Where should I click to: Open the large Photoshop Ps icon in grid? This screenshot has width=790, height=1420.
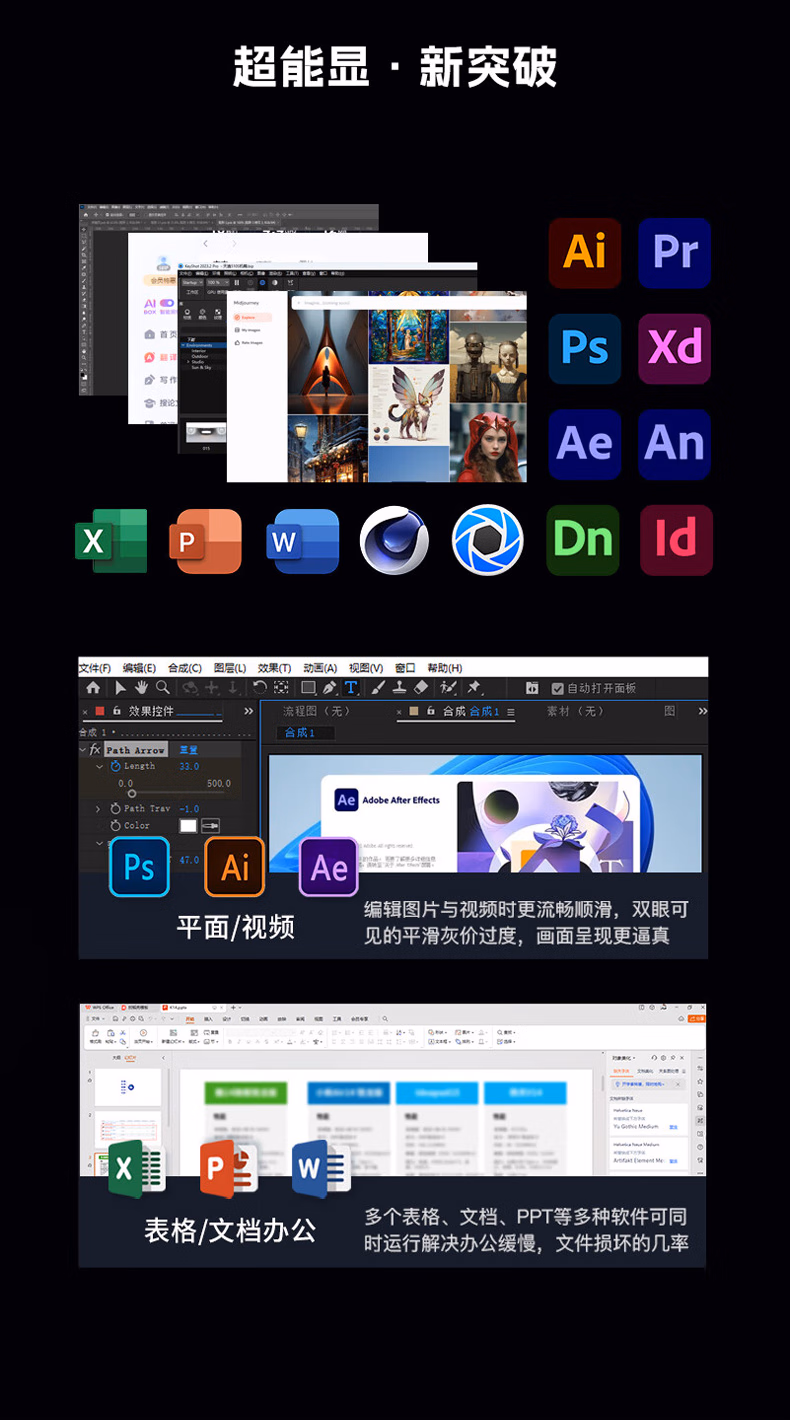[585, 349]
